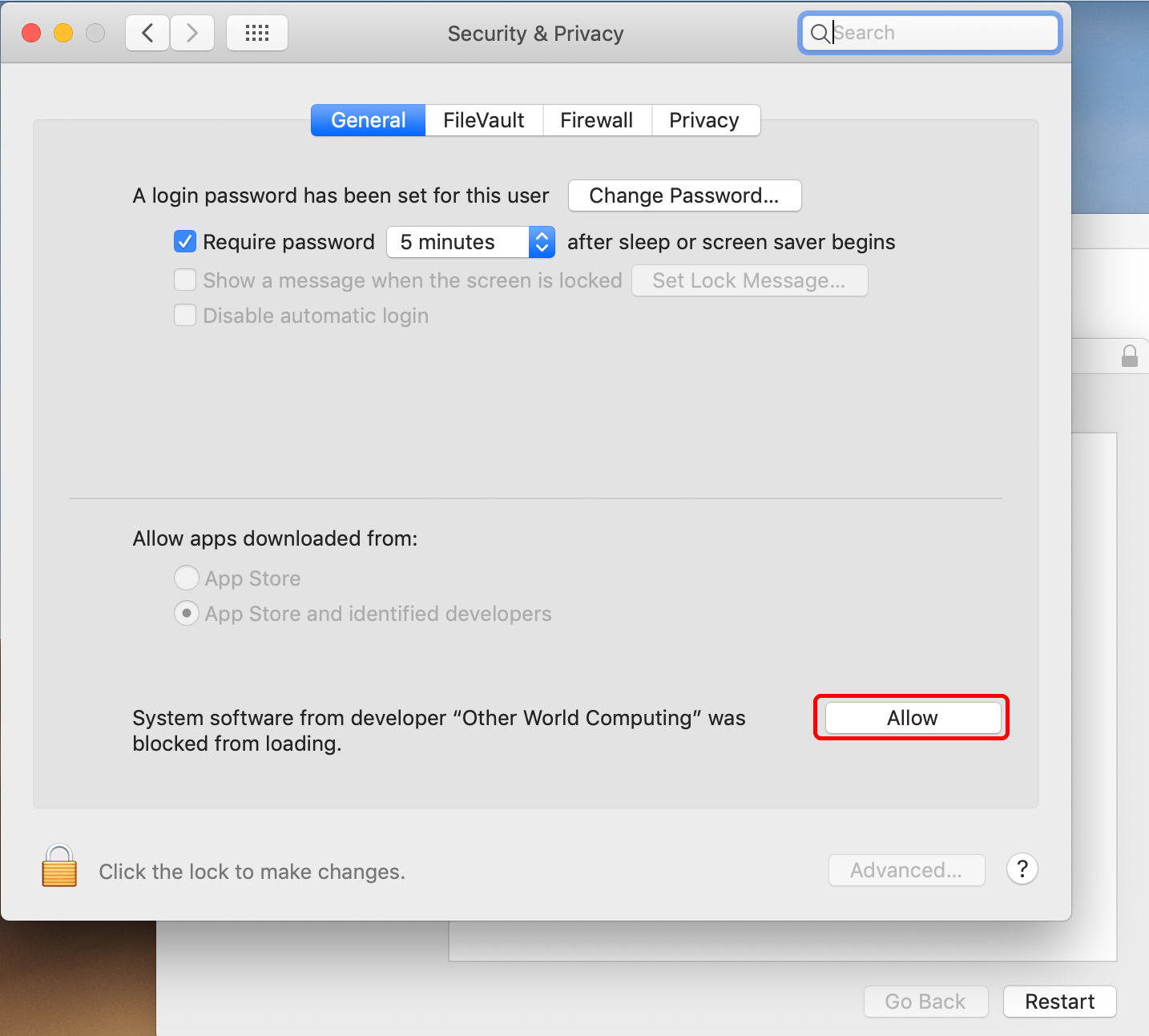Choose App Store and identified developers
This screenshot has width=1149, height=1036.
[187, 613]
